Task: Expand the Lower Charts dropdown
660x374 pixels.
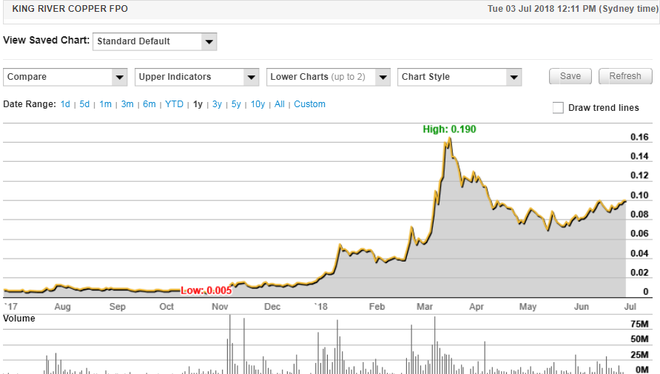Action: pyautogui.click(x=328, y=77)
